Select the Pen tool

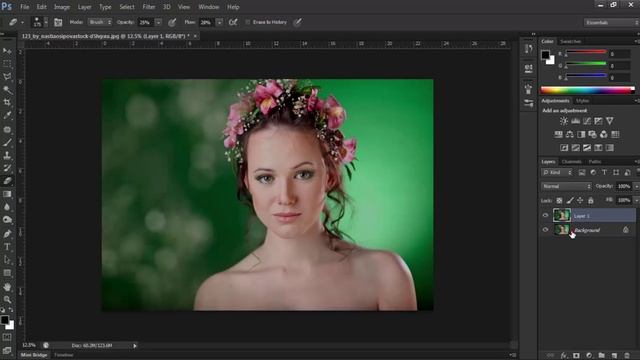[x=7, y=234]
